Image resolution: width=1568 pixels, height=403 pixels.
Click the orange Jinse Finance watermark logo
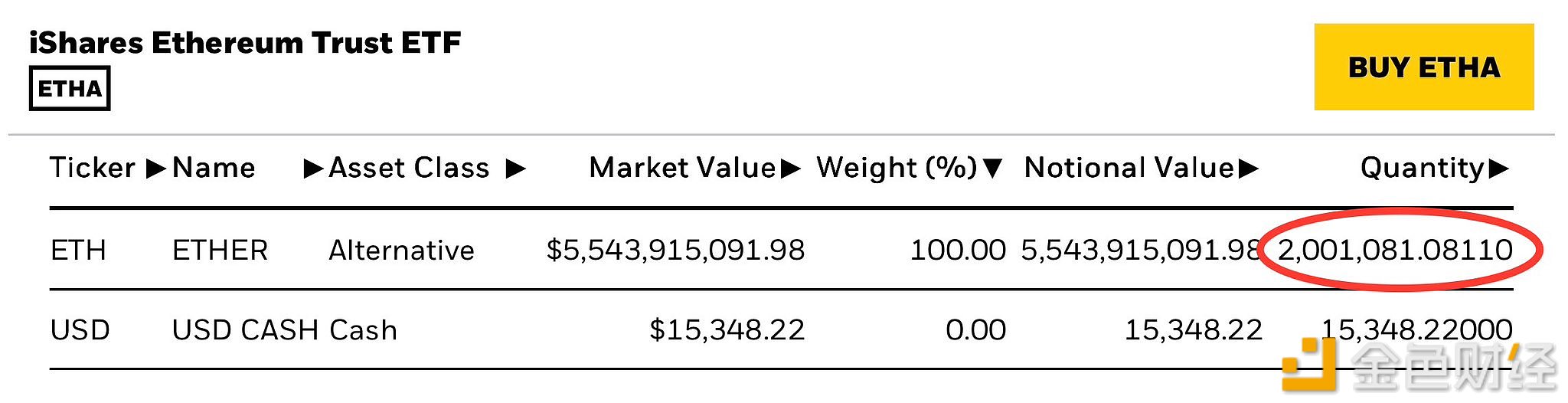pyautogui.click(x=1308, y=366)
